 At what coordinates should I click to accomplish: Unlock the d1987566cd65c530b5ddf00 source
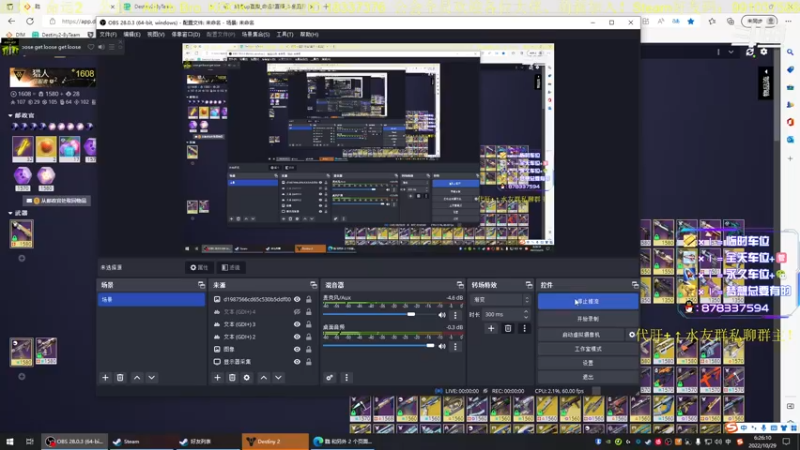click(x=309, y=299)
